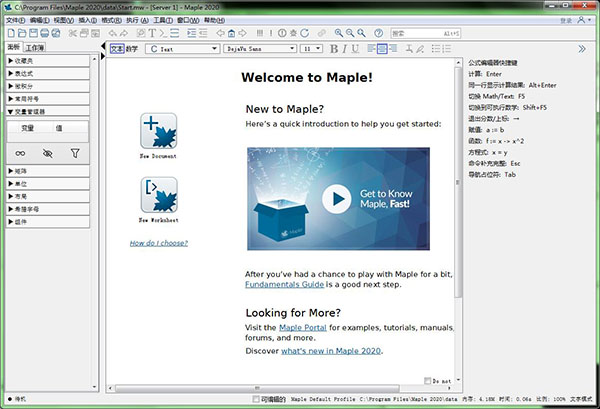Viewport: 600px width, 409px height.
Task: Toggle 数学 math mode button
Action: [132, 49]
